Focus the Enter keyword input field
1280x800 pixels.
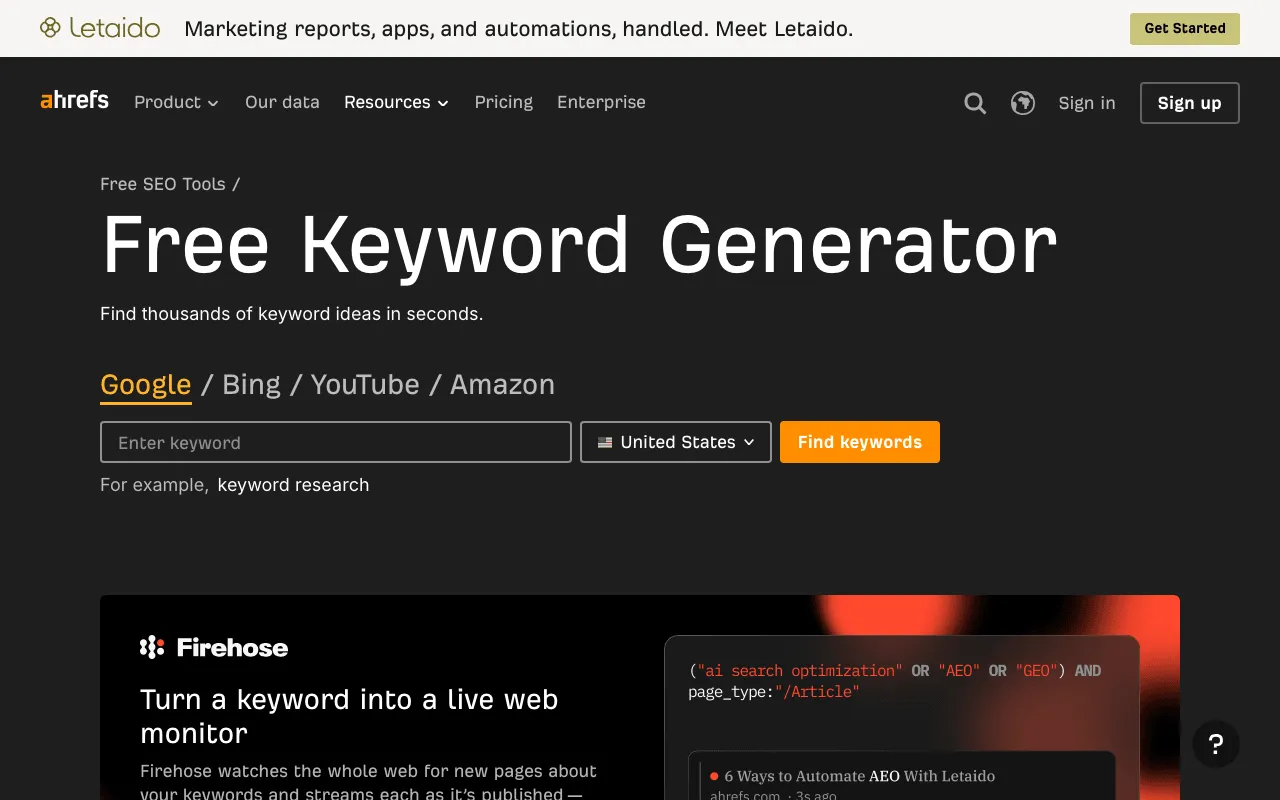[336, 442]
